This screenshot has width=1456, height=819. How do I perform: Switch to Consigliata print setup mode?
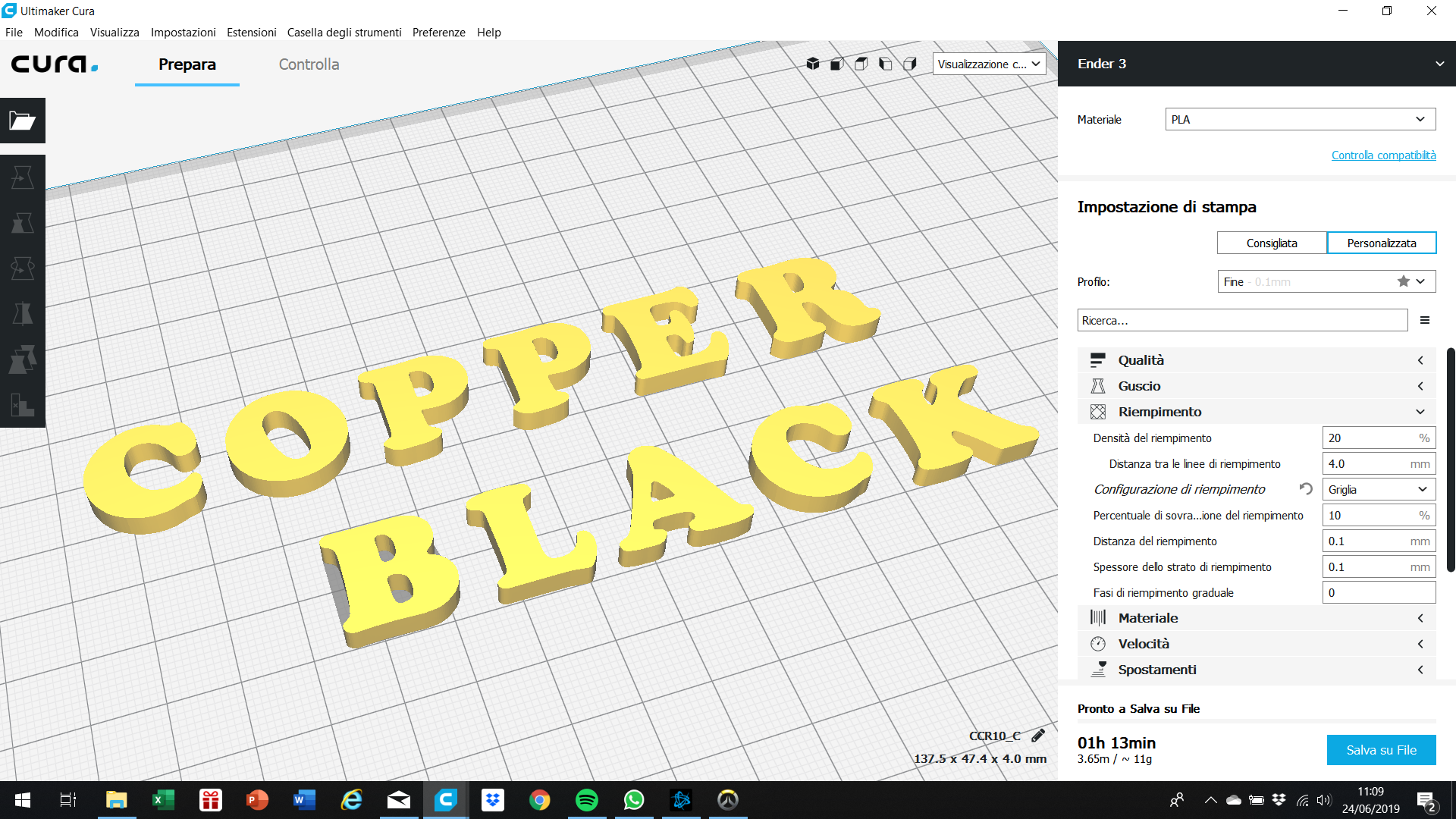point(1272,243)
